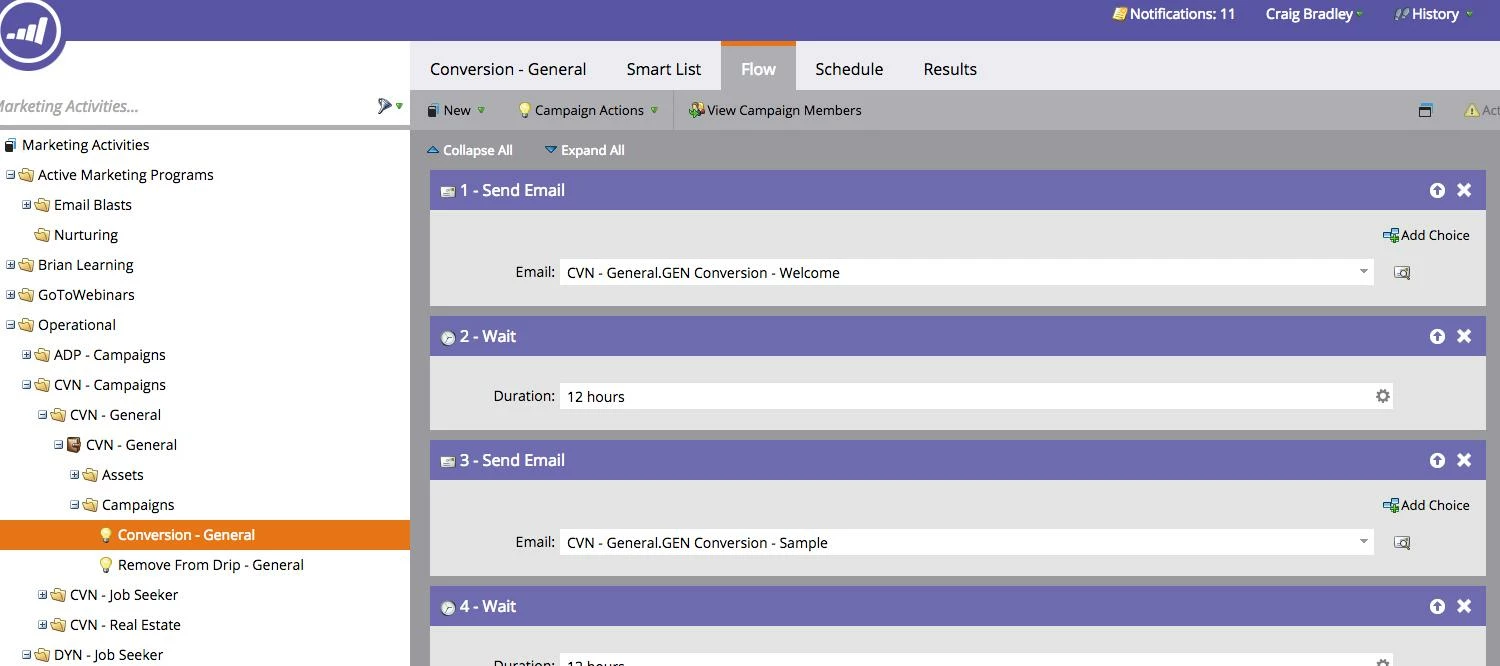Open the step 1 Email dropdown arrow
Image resolution: width=1500 pixels, height=666 pixels.
[1364, 272]
